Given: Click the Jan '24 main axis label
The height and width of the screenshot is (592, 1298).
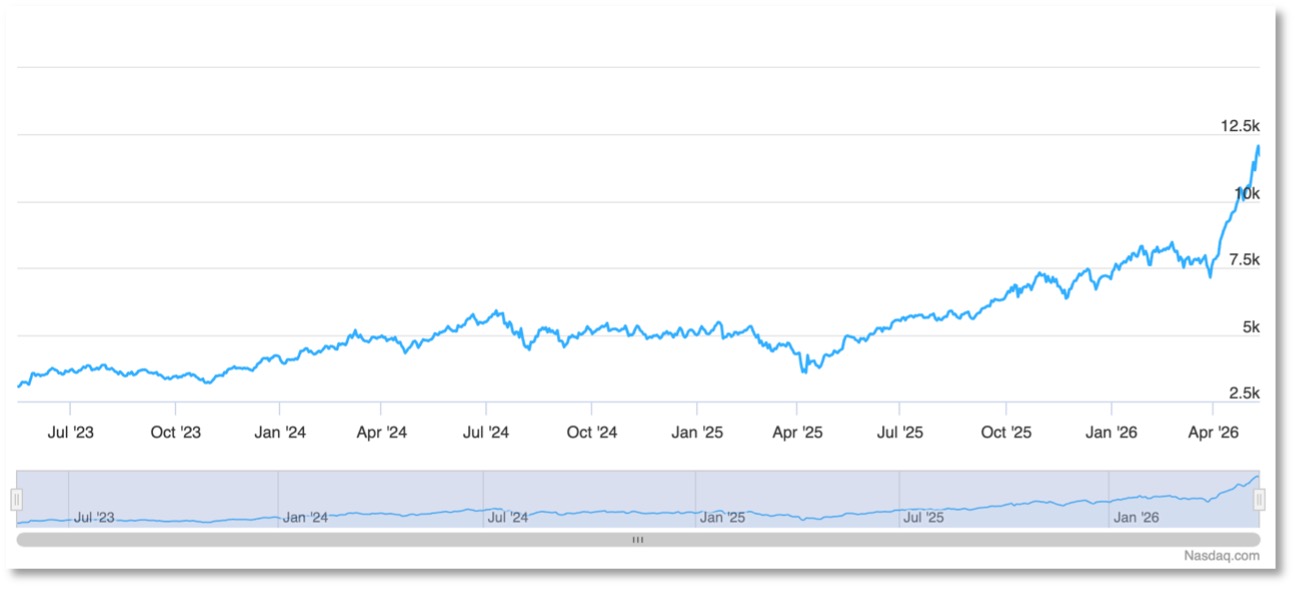Looking at the screenshot, I should coord(281,432).
